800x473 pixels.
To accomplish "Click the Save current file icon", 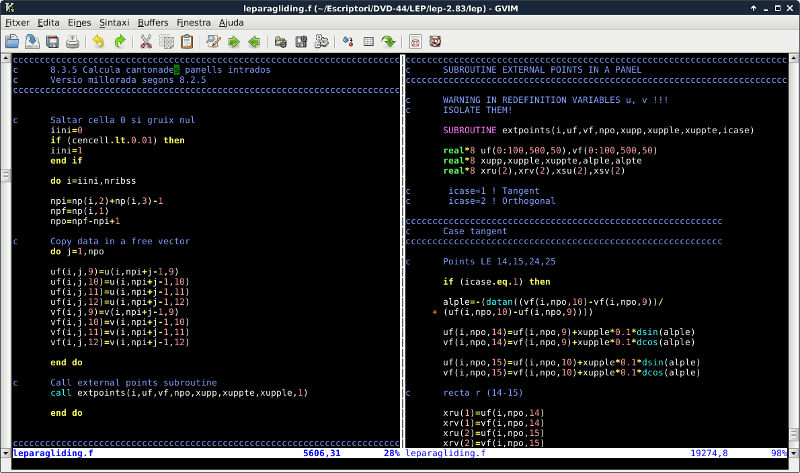I will click(32, 41).
